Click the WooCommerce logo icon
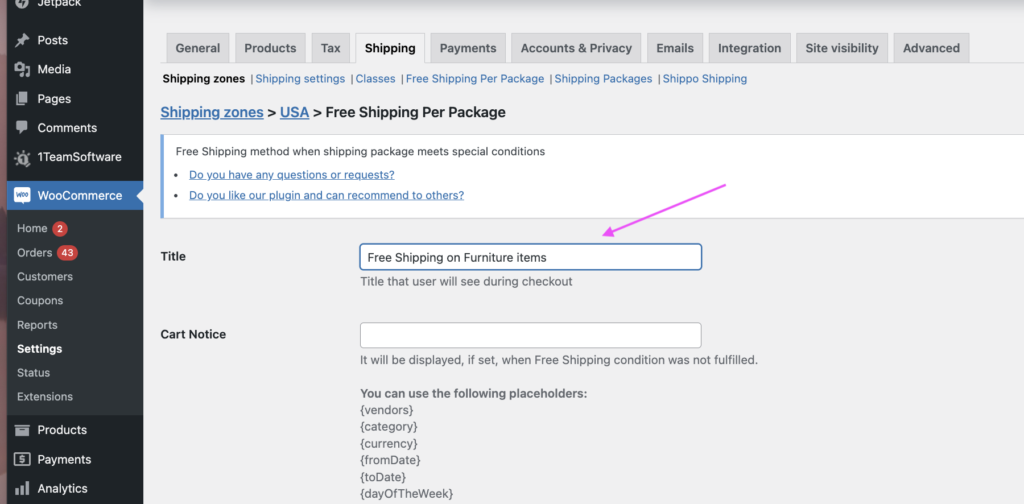This screenshot has height=504, width=1024. tap(22, 196)
